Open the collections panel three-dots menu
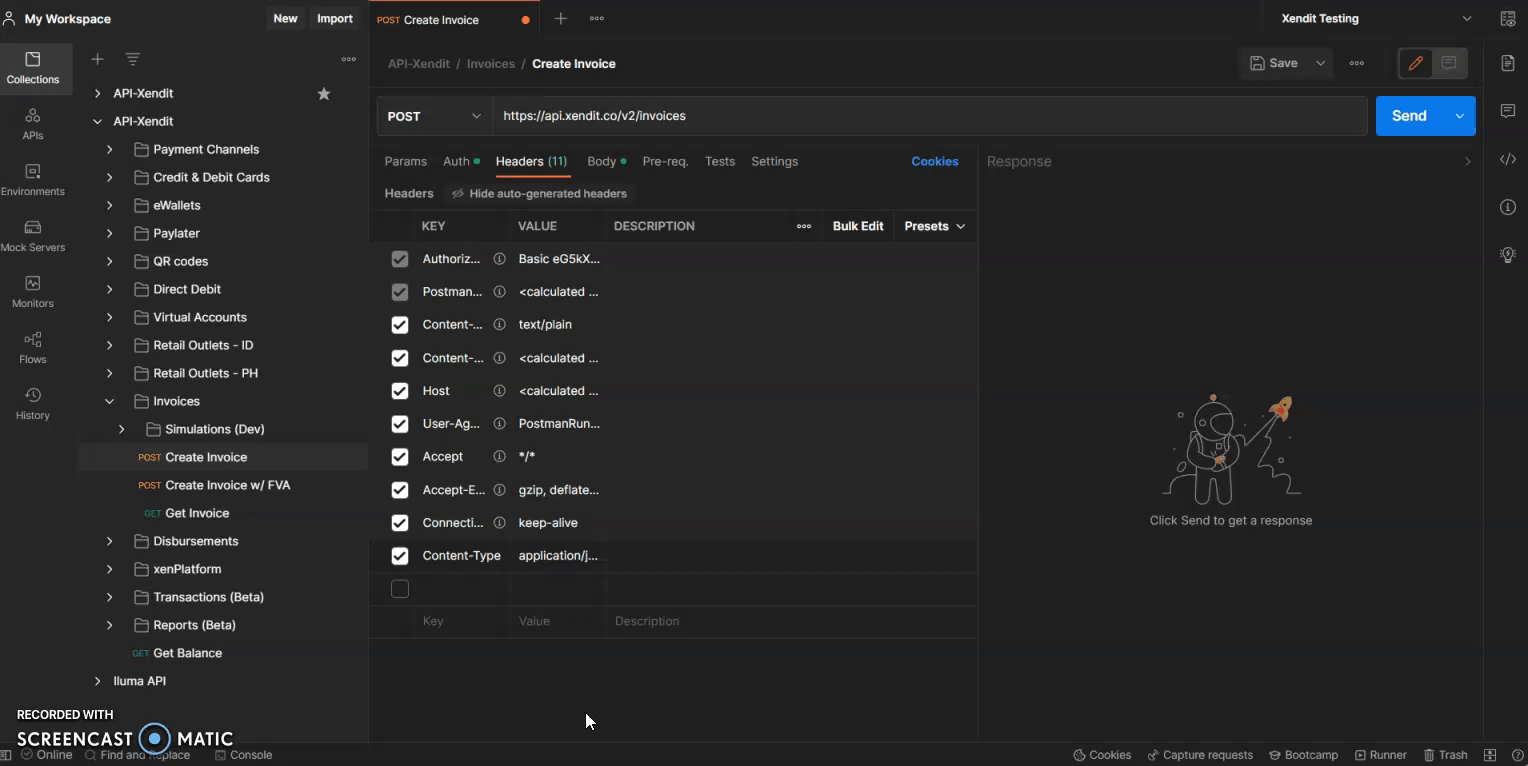Viewport: 1528px width, 766px height. click(348, 59)
